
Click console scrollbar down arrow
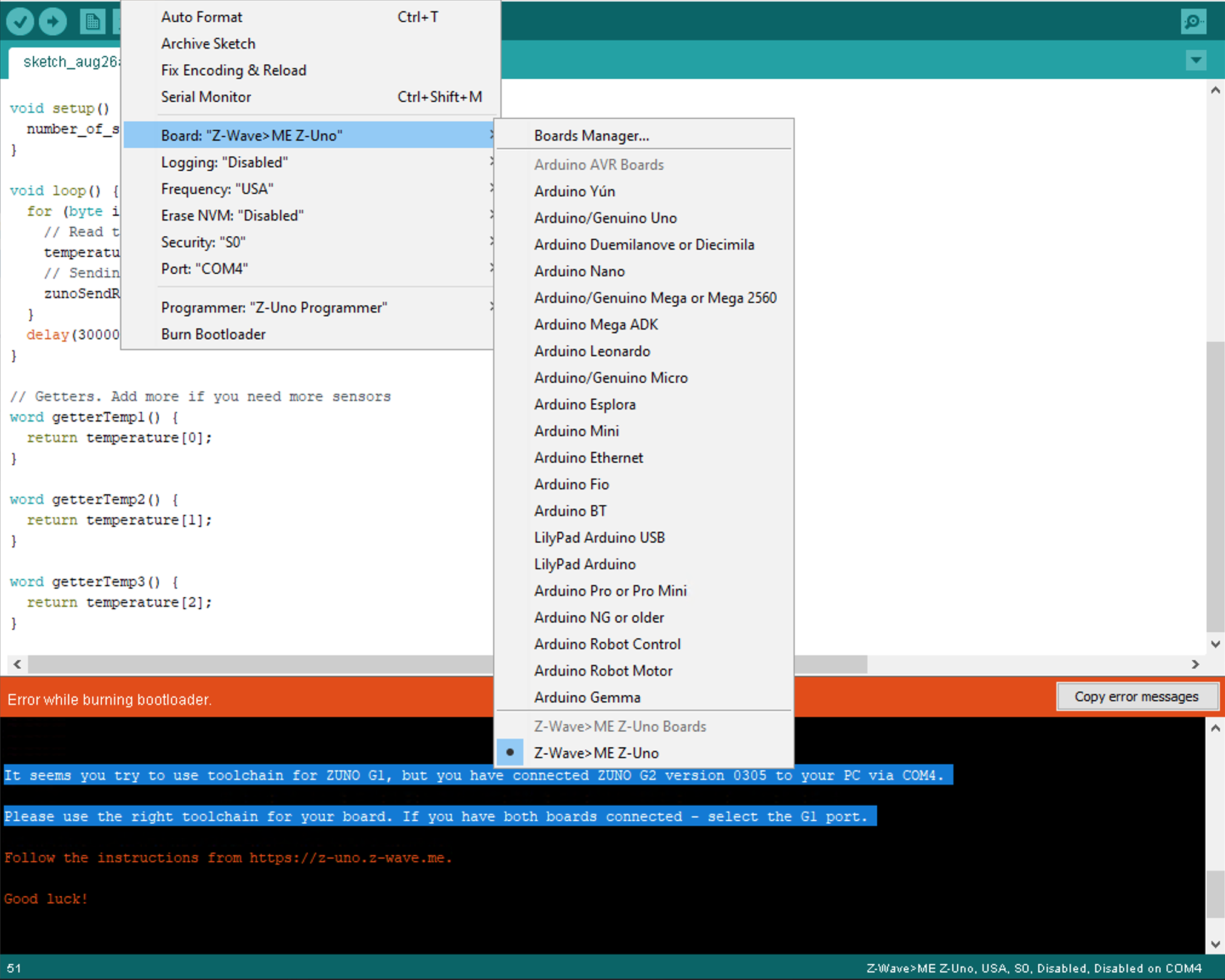[x=1215, y=944]
